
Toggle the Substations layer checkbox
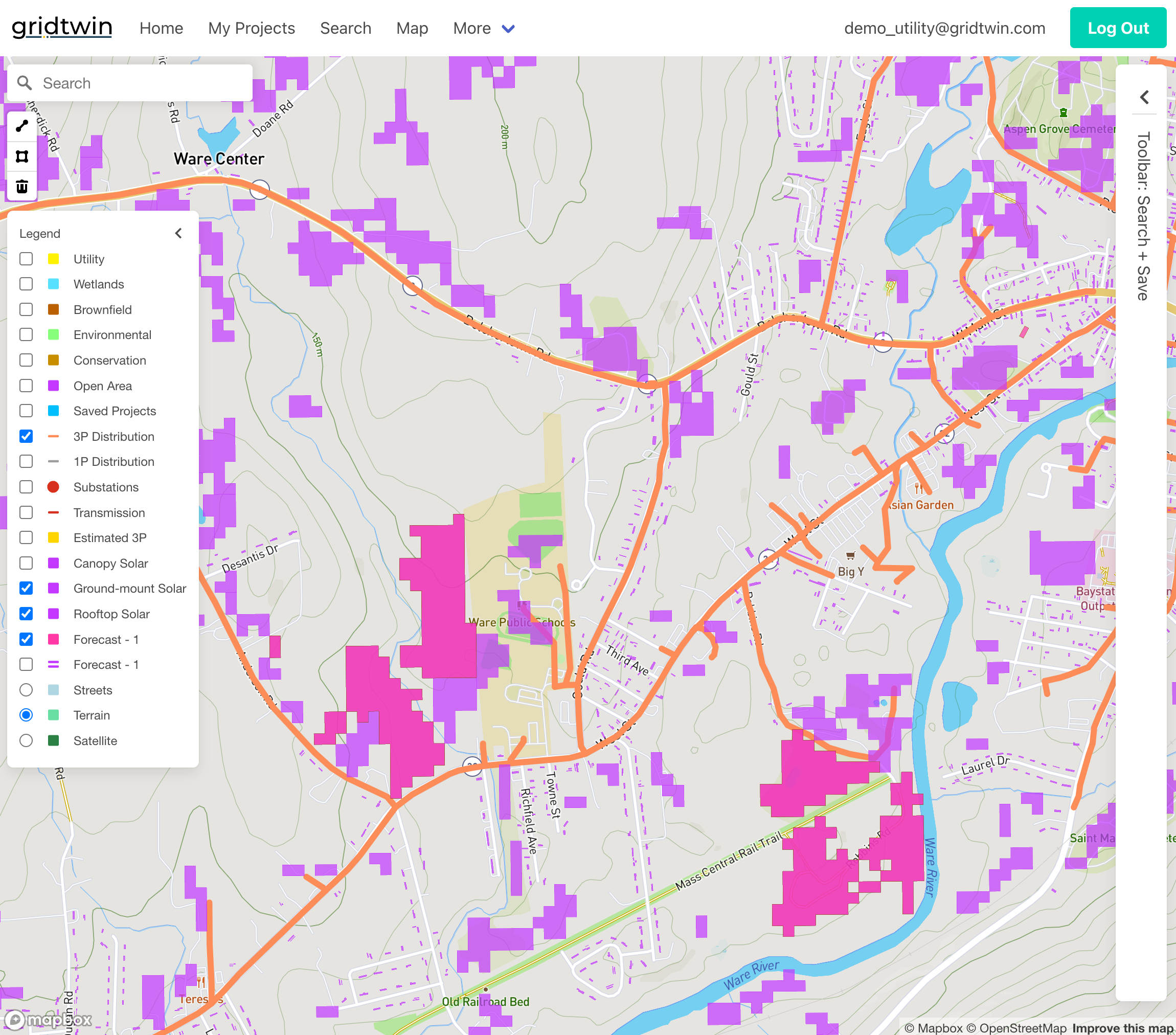pyautogui.click(x=26, y=487)
